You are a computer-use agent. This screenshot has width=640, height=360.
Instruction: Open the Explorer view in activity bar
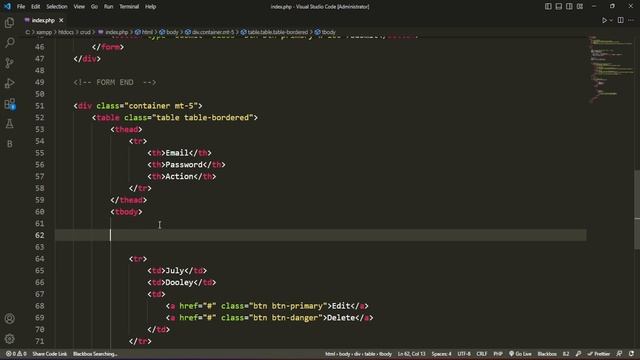(9, 22)
